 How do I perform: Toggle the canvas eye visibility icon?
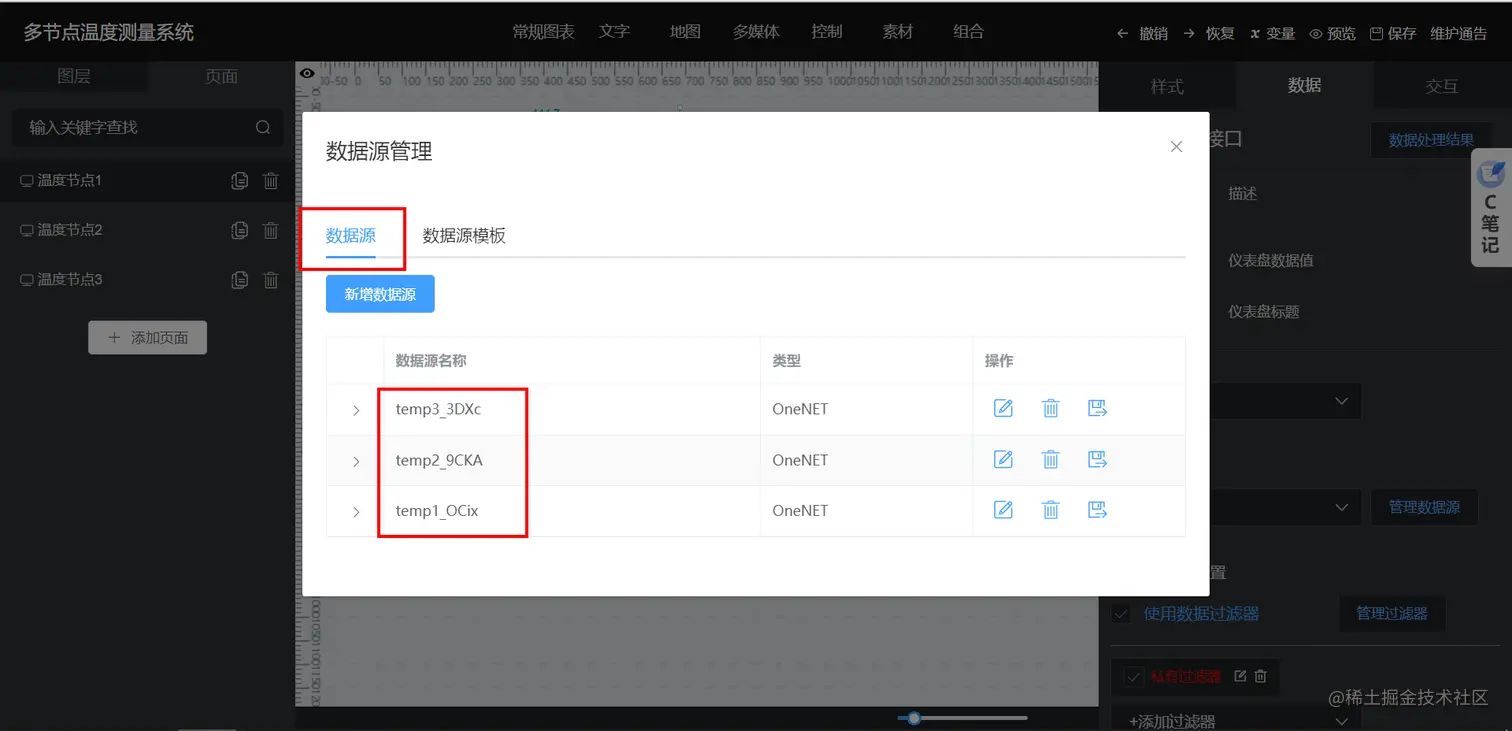point(307,73)
